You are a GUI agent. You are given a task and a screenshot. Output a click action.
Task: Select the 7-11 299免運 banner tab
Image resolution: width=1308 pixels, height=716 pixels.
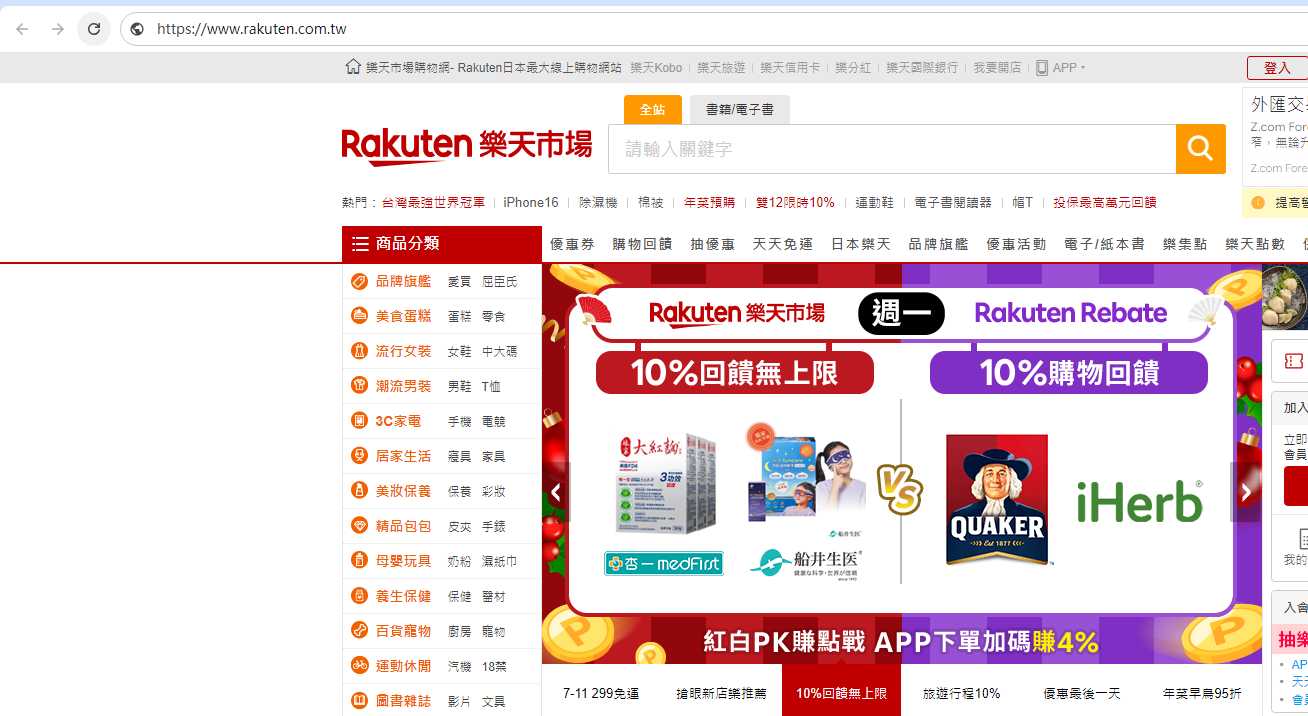pyautogui.click(x=601, y=693)
